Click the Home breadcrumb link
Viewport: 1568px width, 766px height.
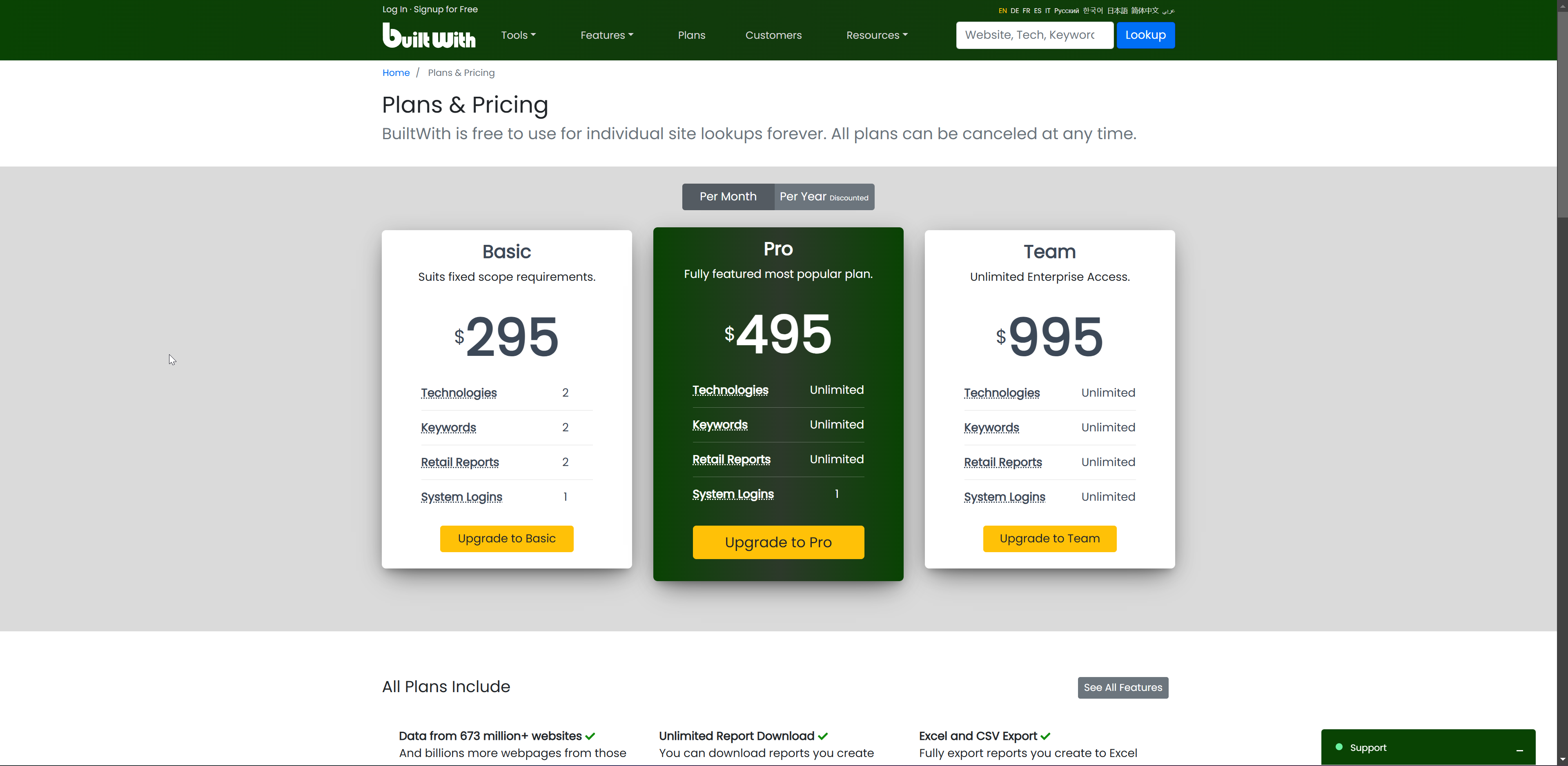pyautogui.click(x=396, y=72)
